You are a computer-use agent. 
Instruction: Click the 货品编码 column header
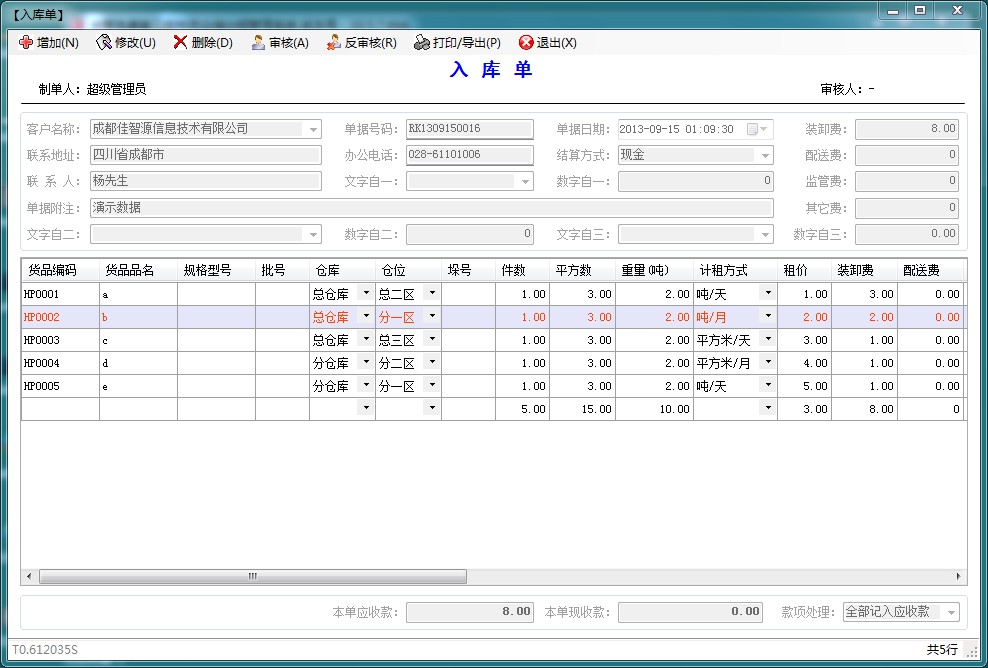tap(60, 271)
